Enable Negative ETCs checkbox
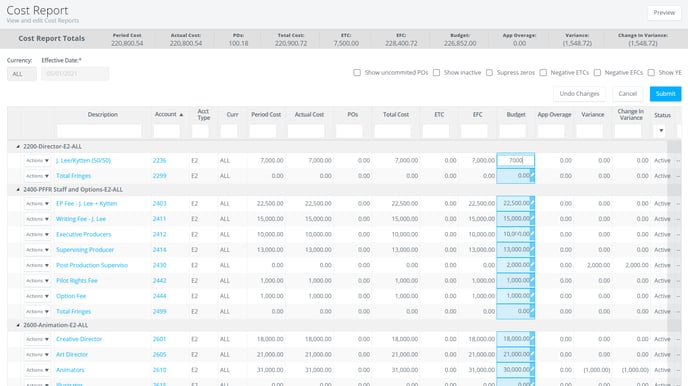Image resolution: width=688 pixels, height=386 pixels. click(x=543, y=72)
